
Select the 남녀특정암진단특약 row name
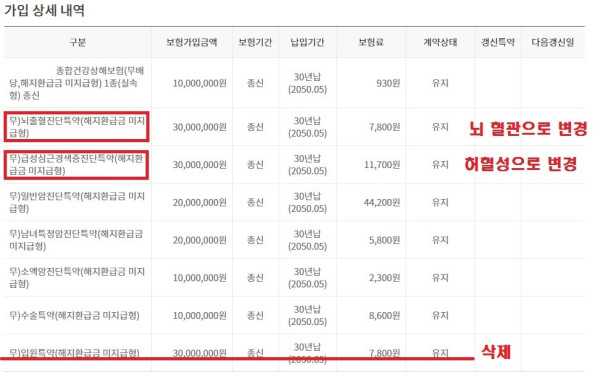(x=76, y=240)
